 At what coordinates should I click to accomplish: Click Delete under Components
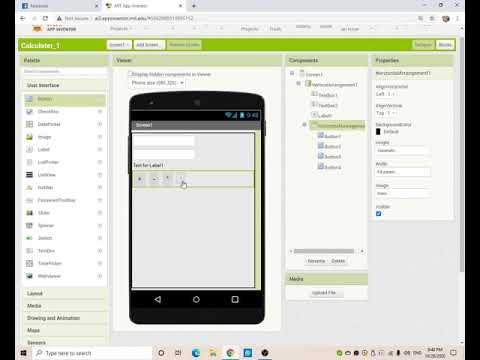point(338,261)
